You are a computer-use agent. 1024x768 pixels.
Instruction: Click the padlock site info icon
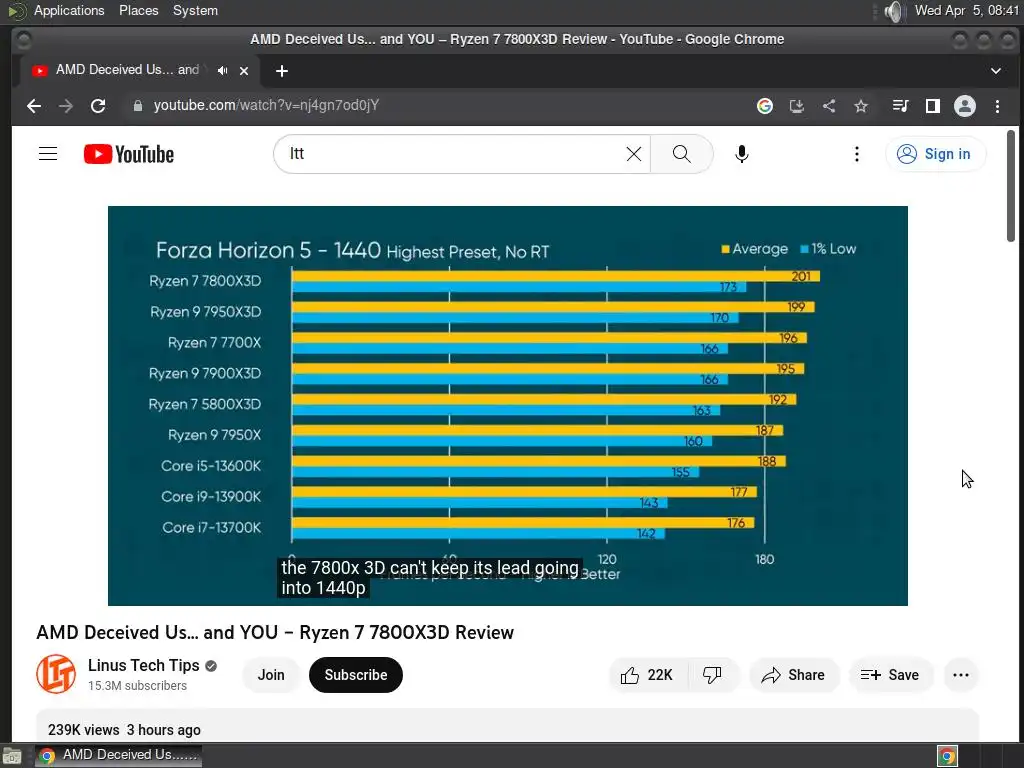(137, 106)
